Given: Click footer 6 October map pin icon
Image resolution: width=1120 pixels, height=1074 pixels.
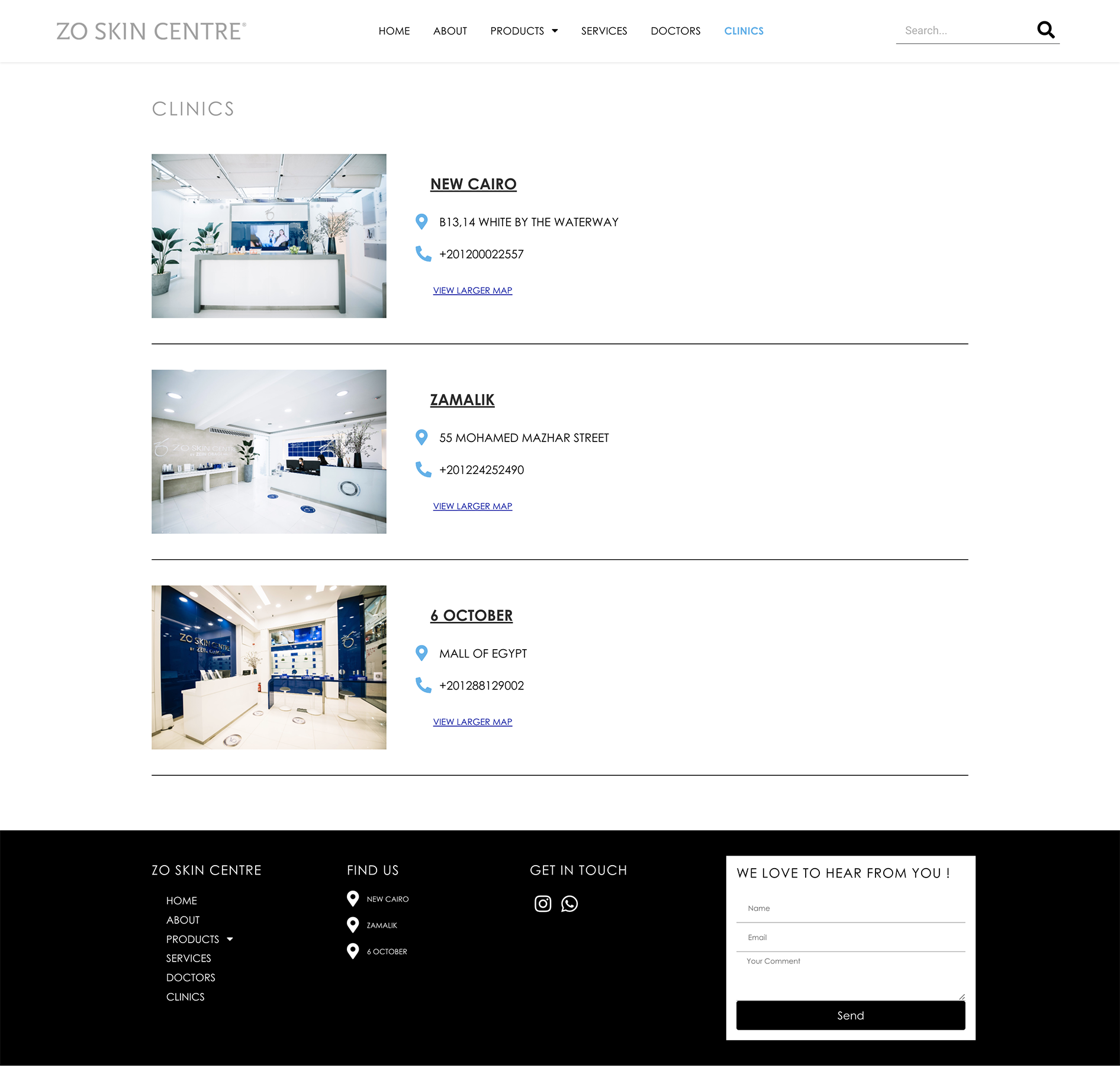Looking at the screenshot, I should coord(353,951).
